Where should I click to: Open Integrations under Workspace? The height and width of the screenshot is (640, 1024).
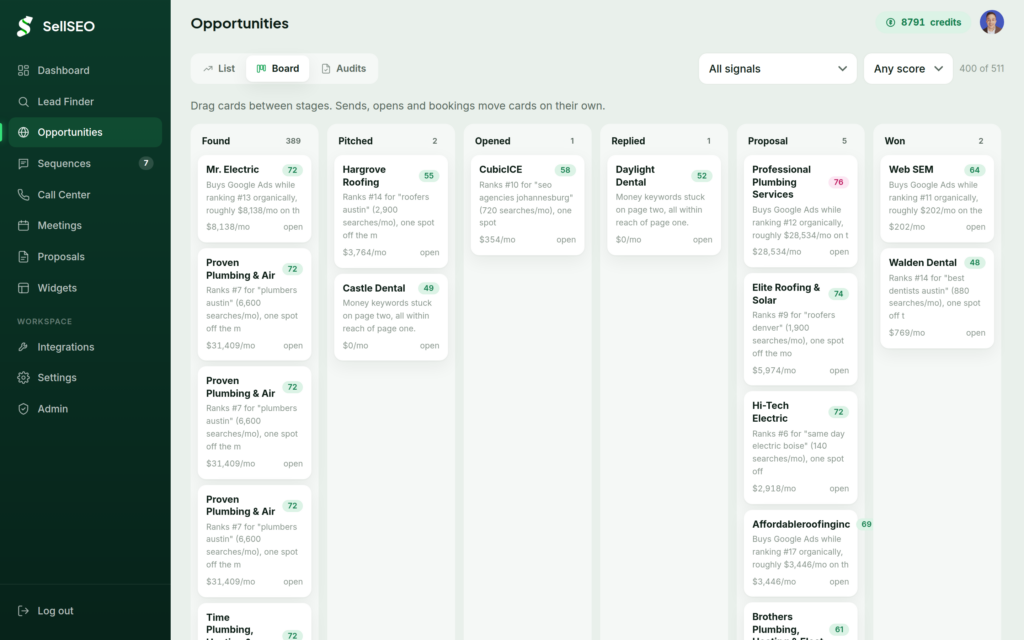86,347
